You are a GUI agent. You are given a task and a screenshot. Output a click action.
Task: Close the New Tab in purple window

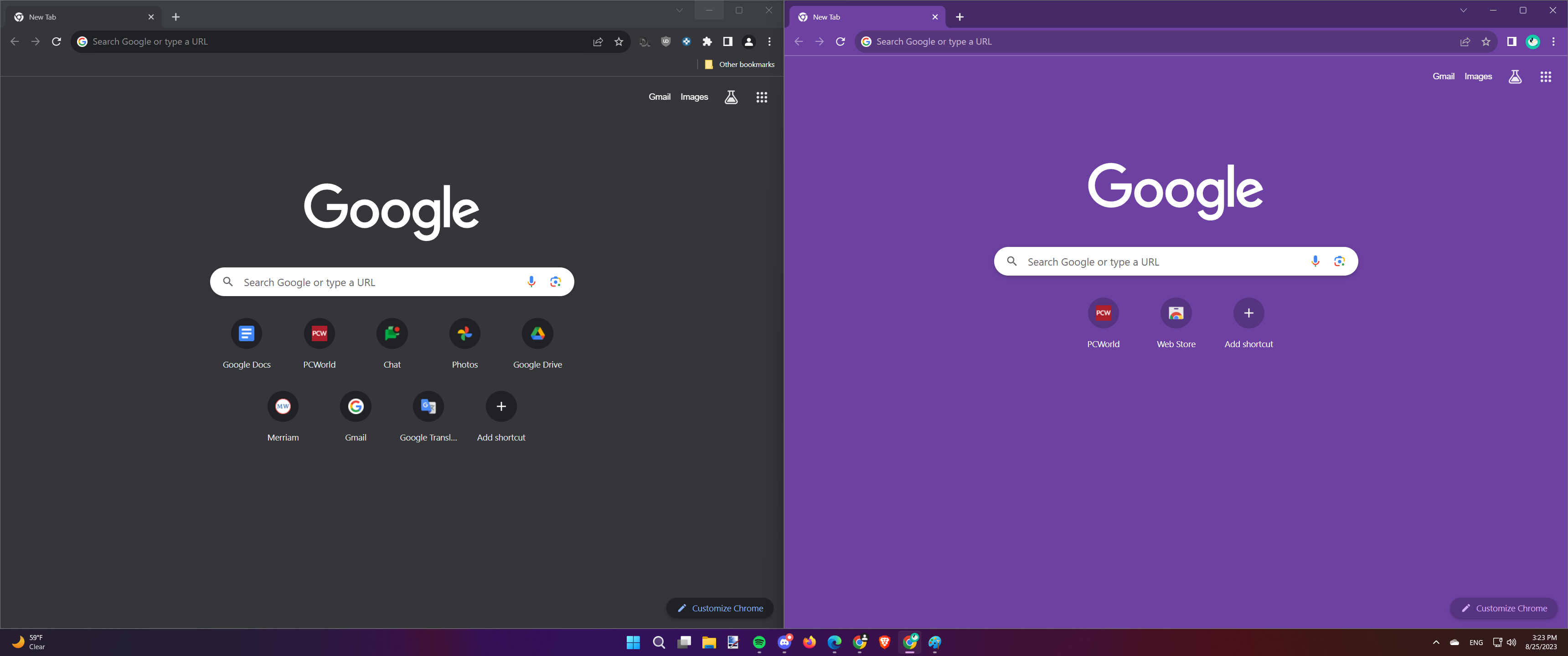[x=935, y=16]
